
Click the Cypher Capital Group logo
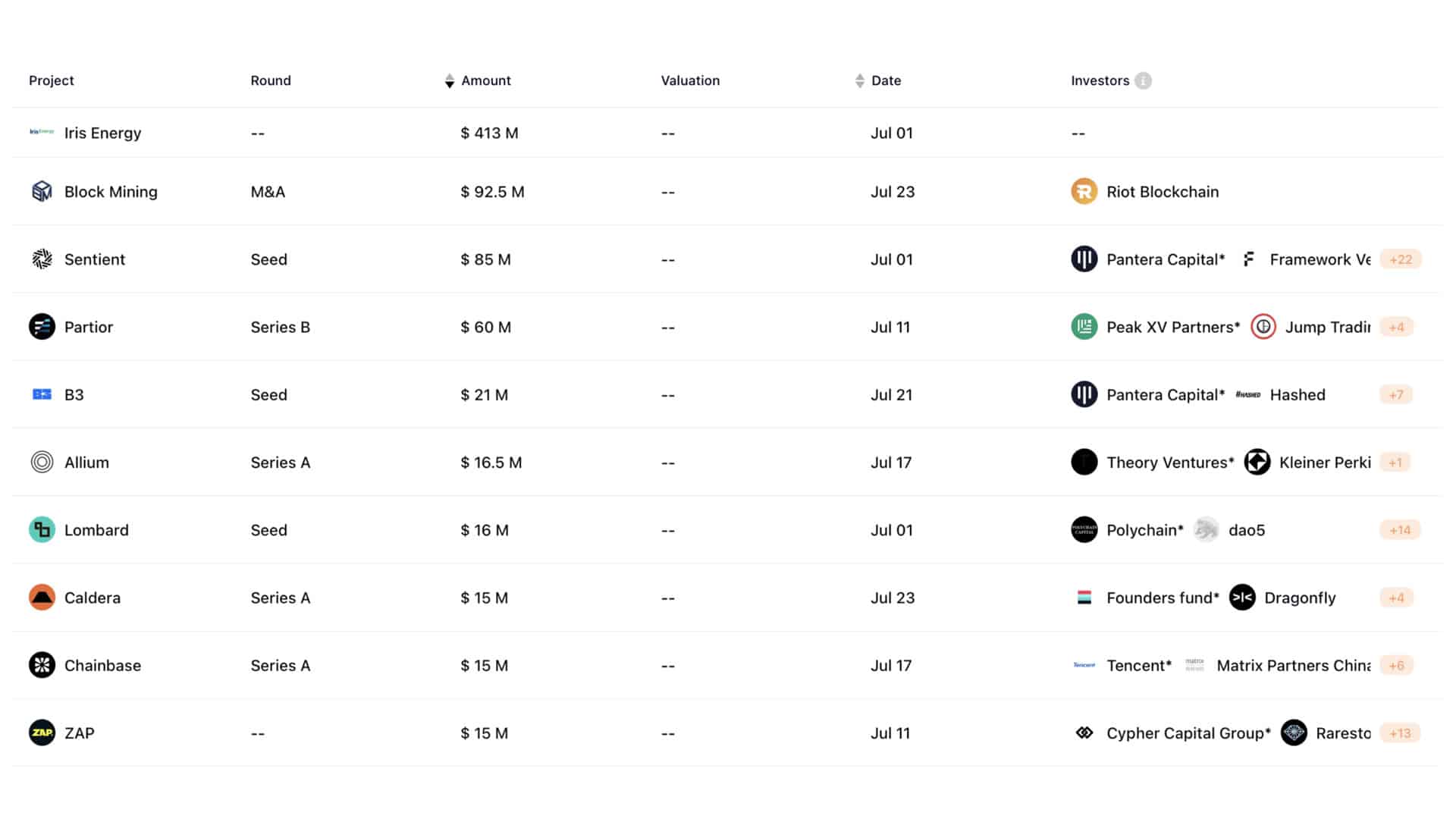tap(1084, 733)
